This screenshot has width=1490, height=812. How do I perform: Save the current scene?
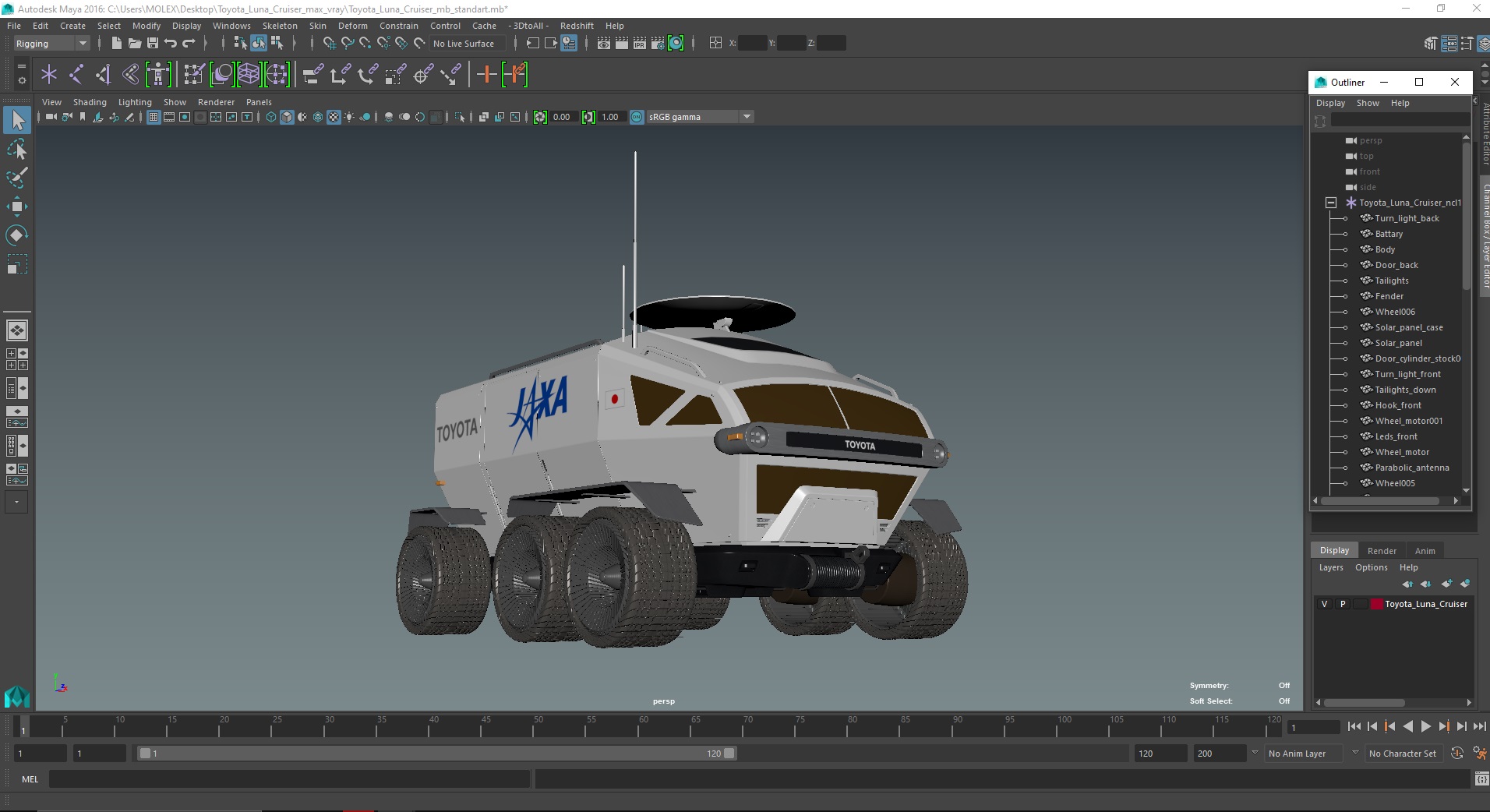(153, 44)
